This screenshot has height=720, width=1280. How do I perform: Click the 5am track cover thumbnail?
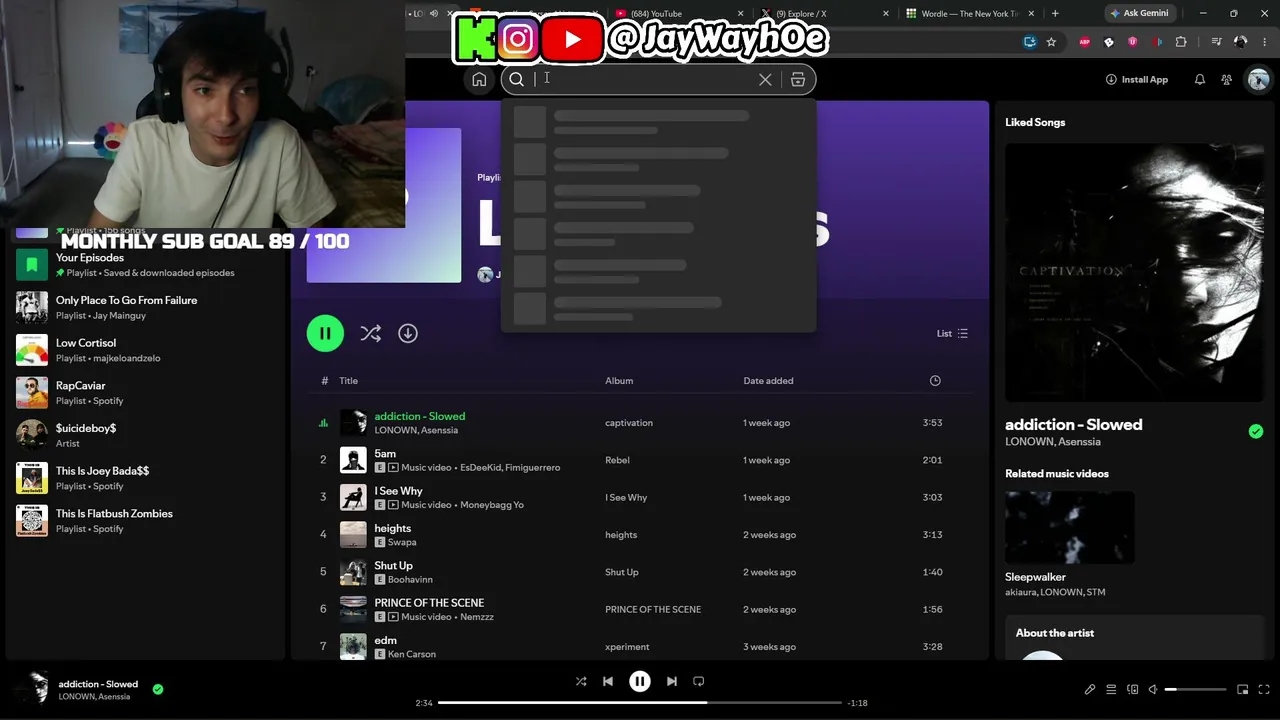(x=353, y=460)
